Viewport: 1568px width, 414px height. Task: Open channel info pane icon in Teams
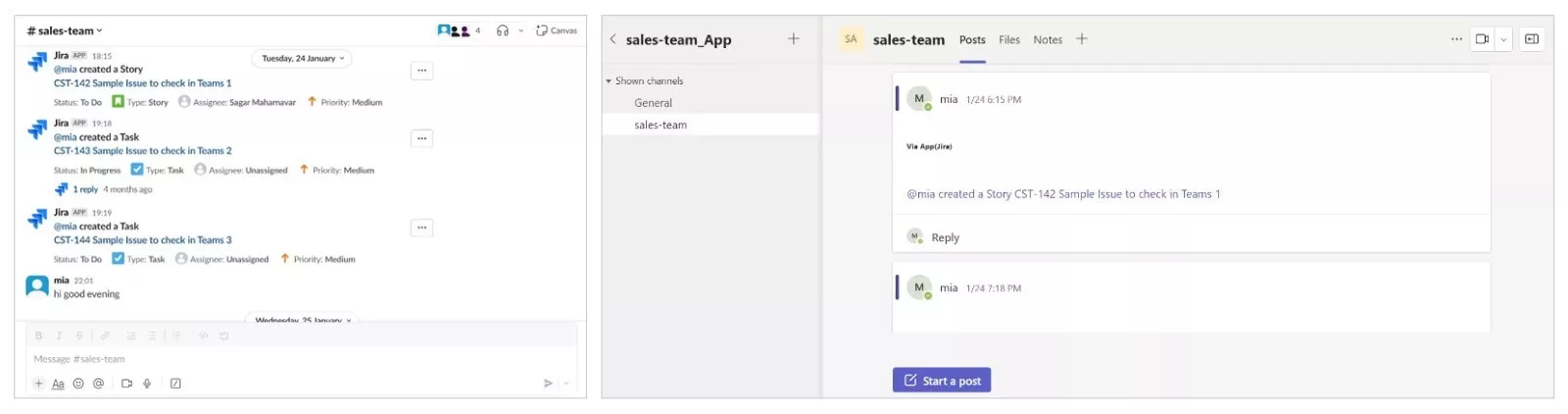pyautogui.click(x=1532, y=39)
